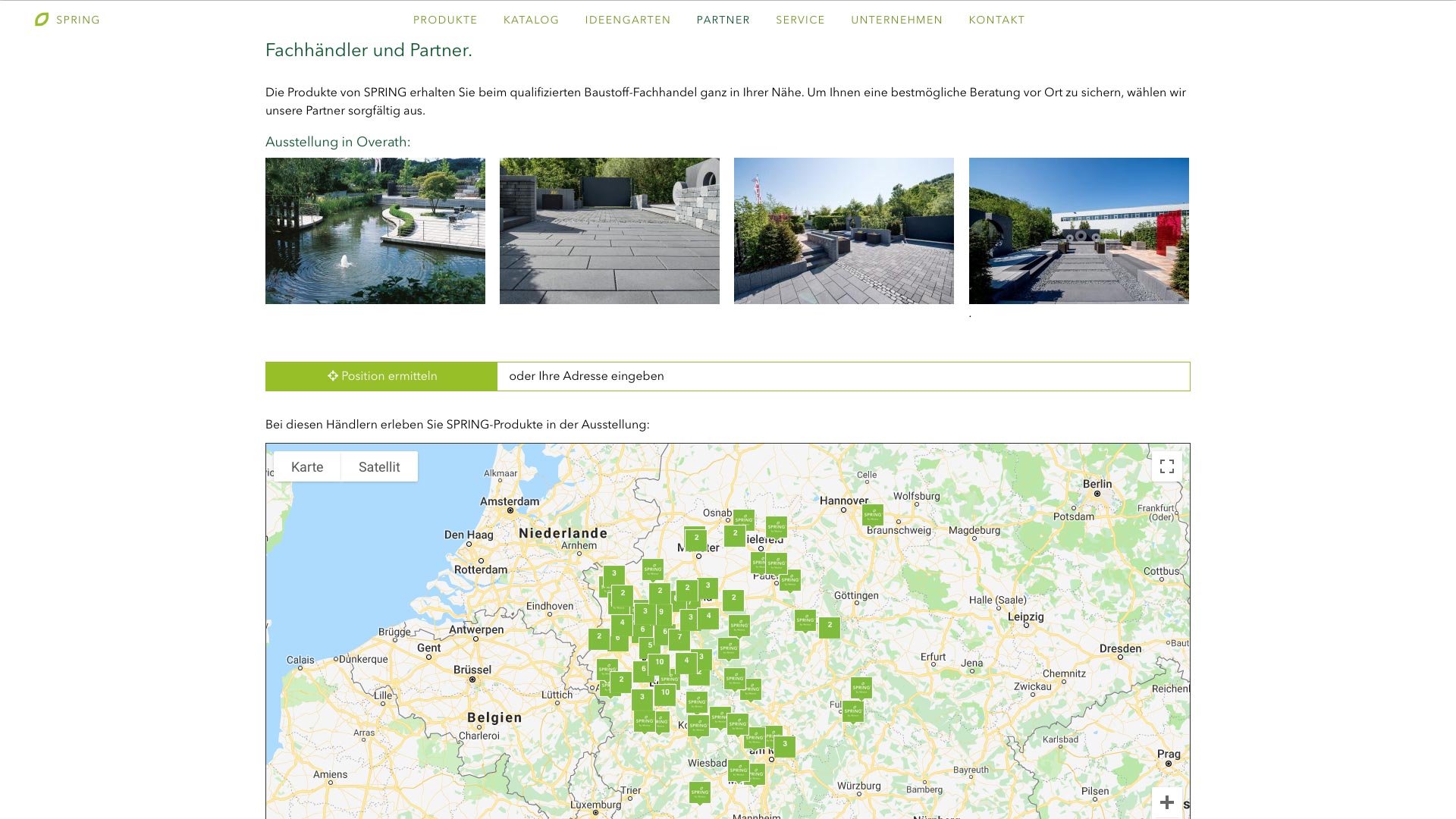Go to KONTAKT page
Screen dimensions: 1456x819
(x=996, y=20)
